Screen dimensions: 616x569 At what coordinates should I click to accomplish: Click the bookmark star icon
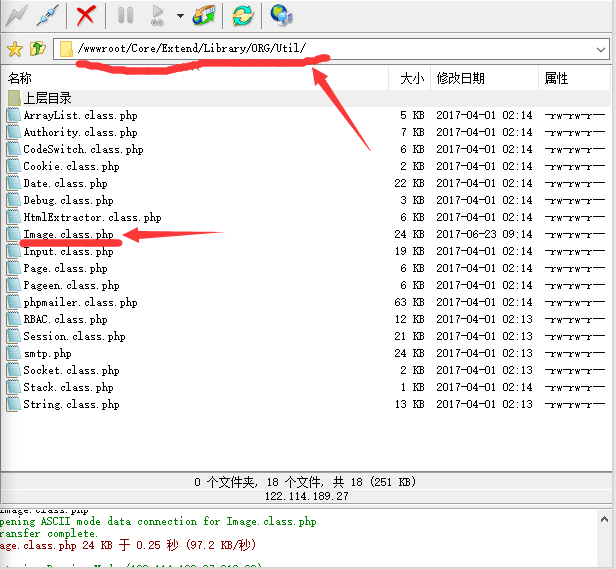point(14,48)
